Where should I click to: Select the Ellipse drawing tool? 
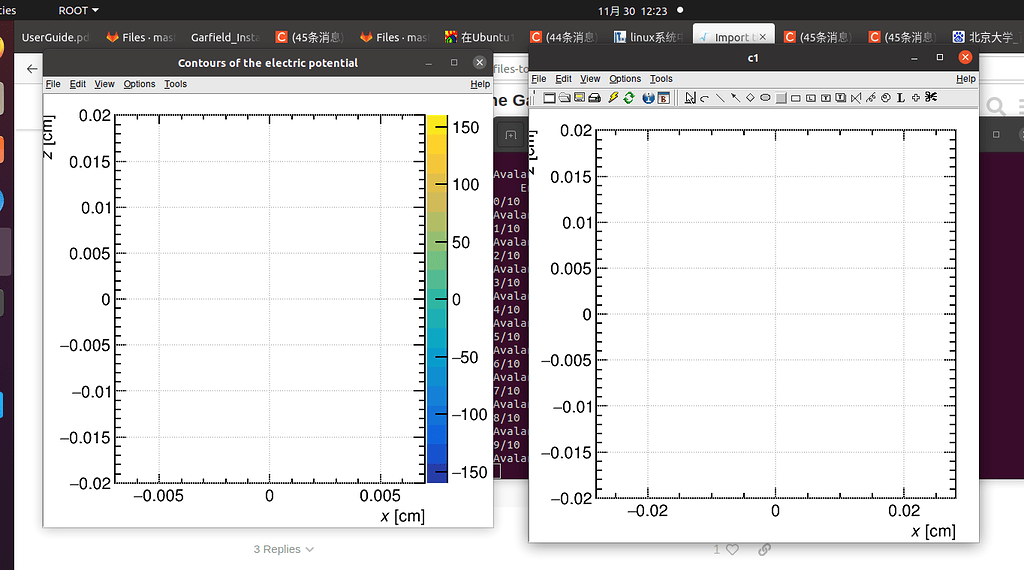coord(765,97)
